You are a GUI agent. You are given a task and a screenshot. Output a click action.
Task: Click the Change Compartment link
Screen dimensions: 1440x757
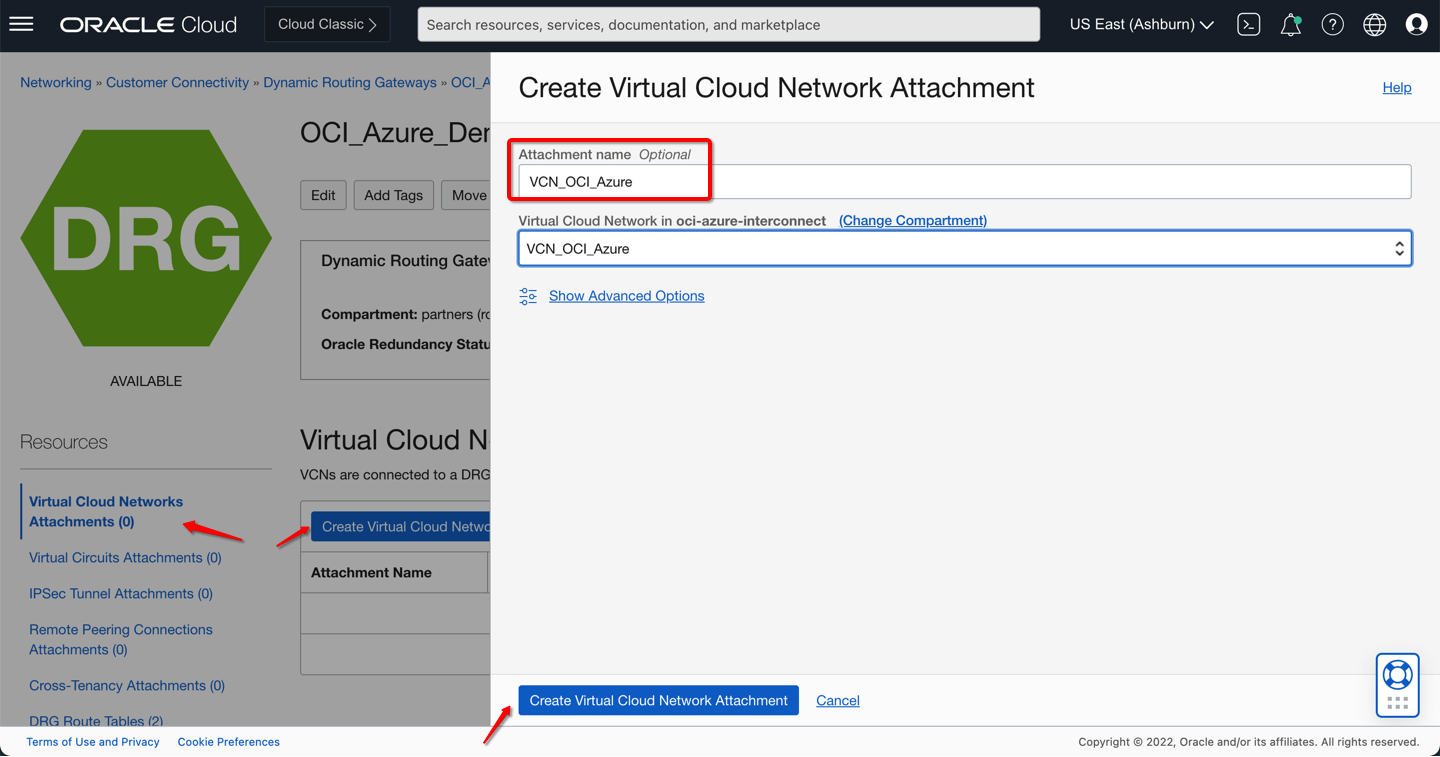tap(913, 221)
